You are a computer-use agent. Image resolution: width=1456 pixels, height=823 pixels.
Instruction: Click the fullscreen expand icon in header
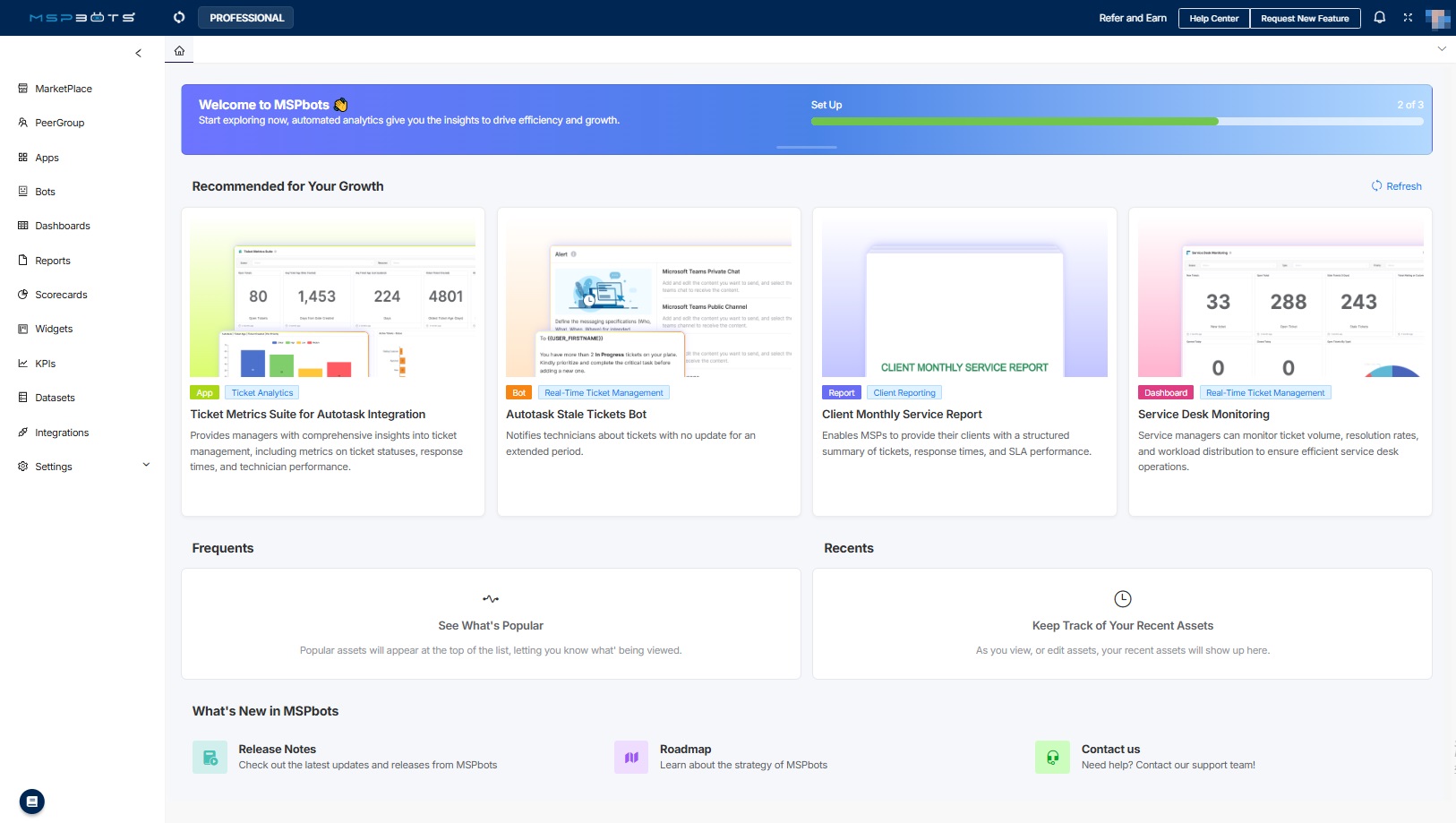pos(1408,17)
